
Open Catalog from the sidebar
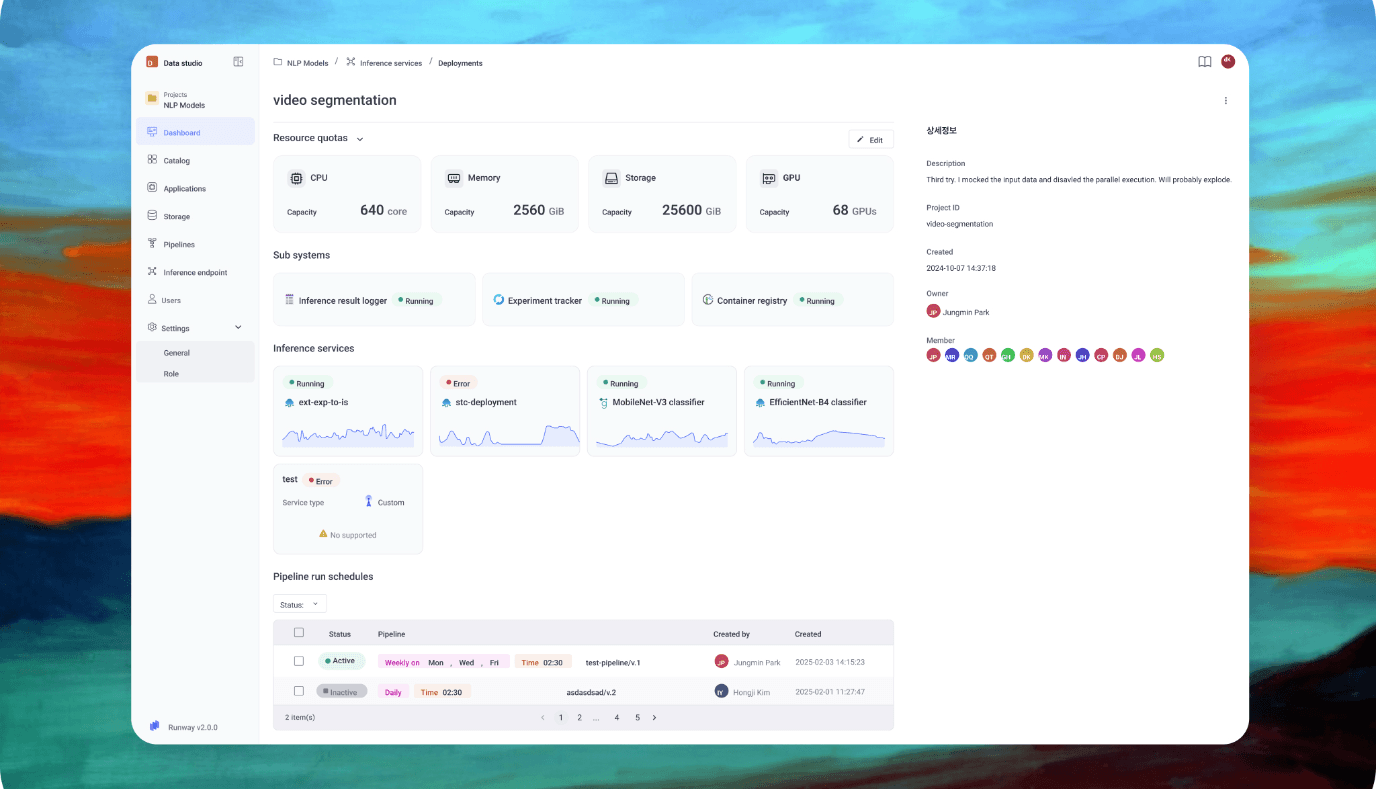[x=176, y=161]
